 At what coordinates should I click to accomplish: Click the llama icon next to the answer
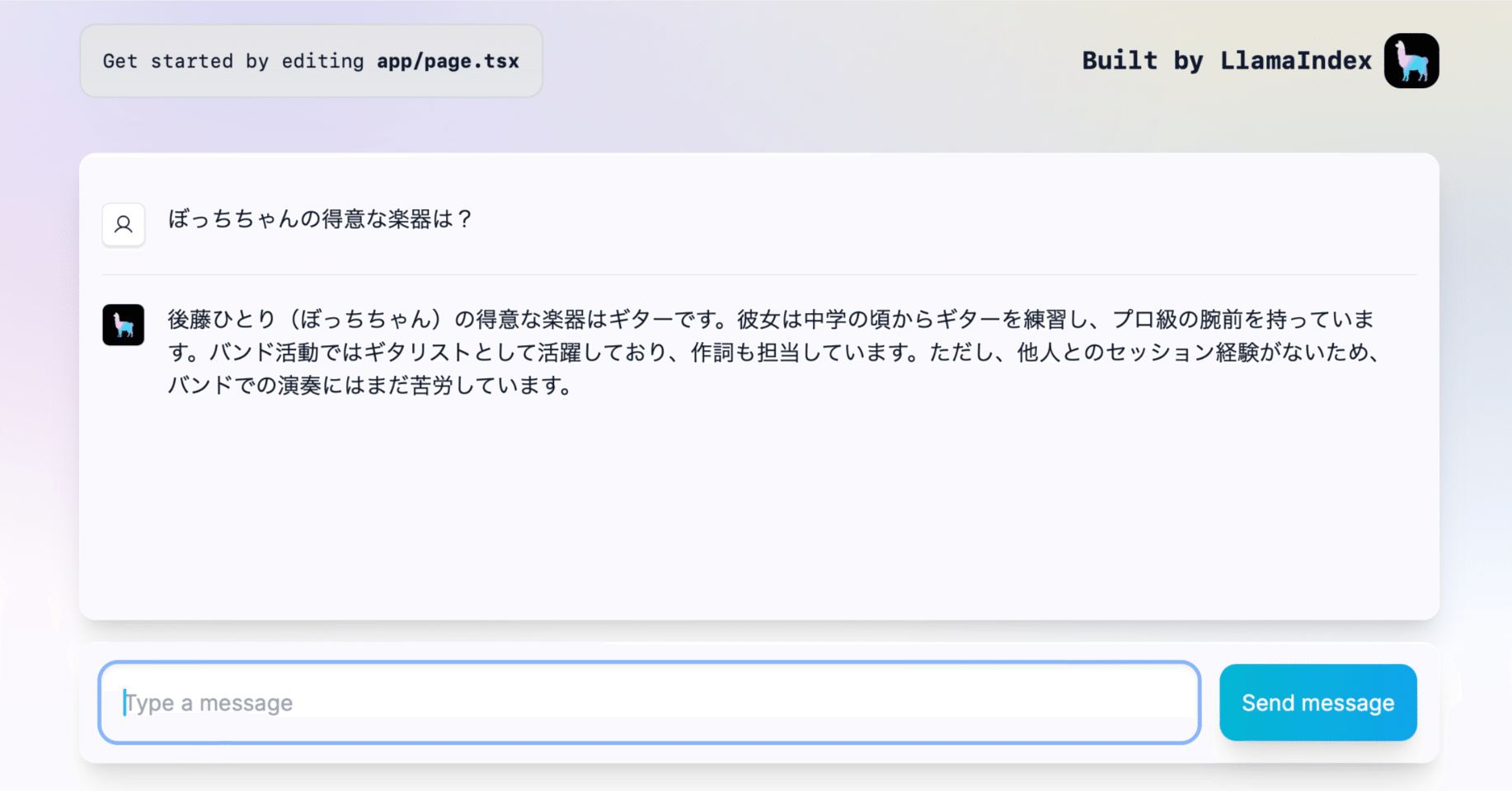pos(123,325)
